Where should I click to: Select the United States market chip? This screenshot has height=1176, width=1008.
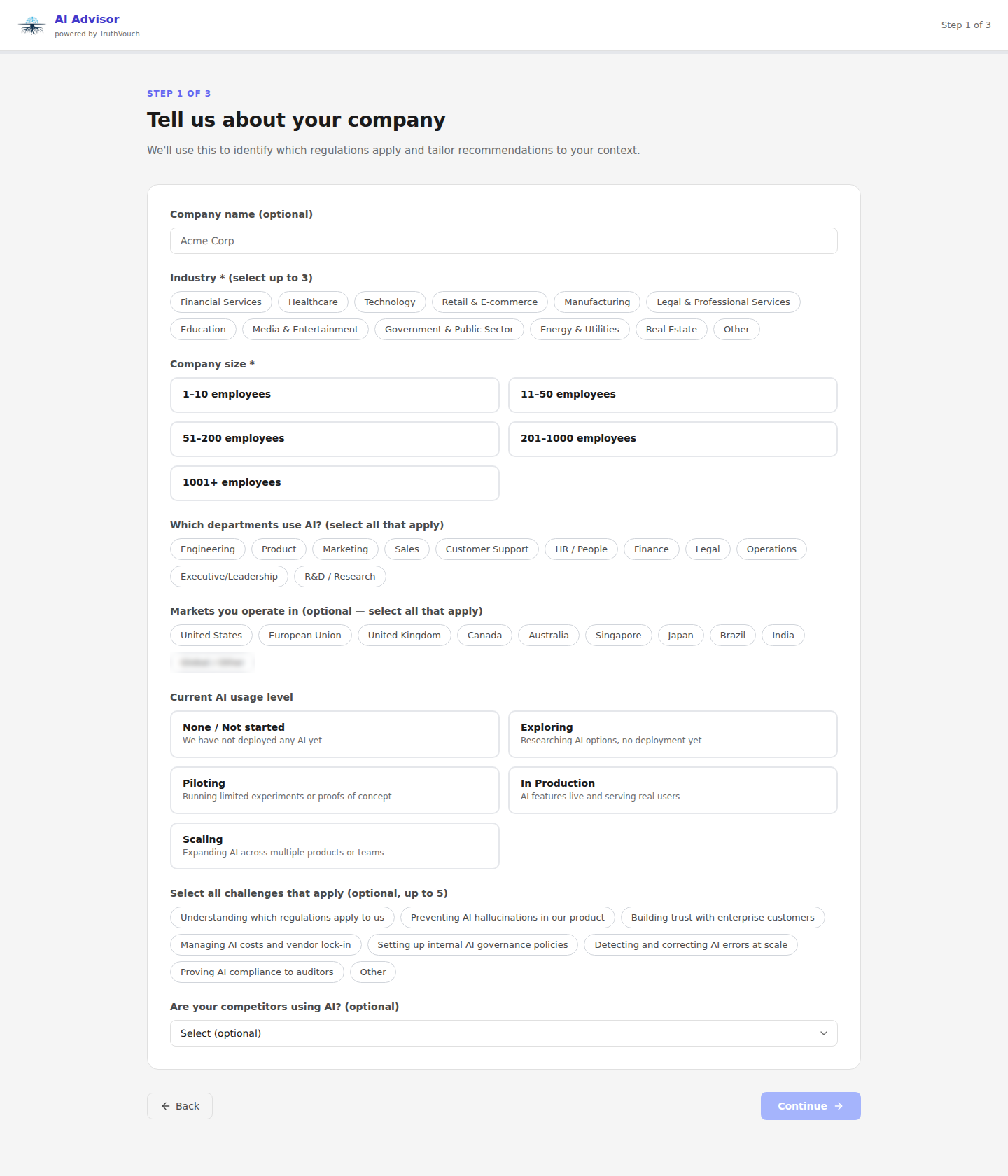(x=211, y=635)
